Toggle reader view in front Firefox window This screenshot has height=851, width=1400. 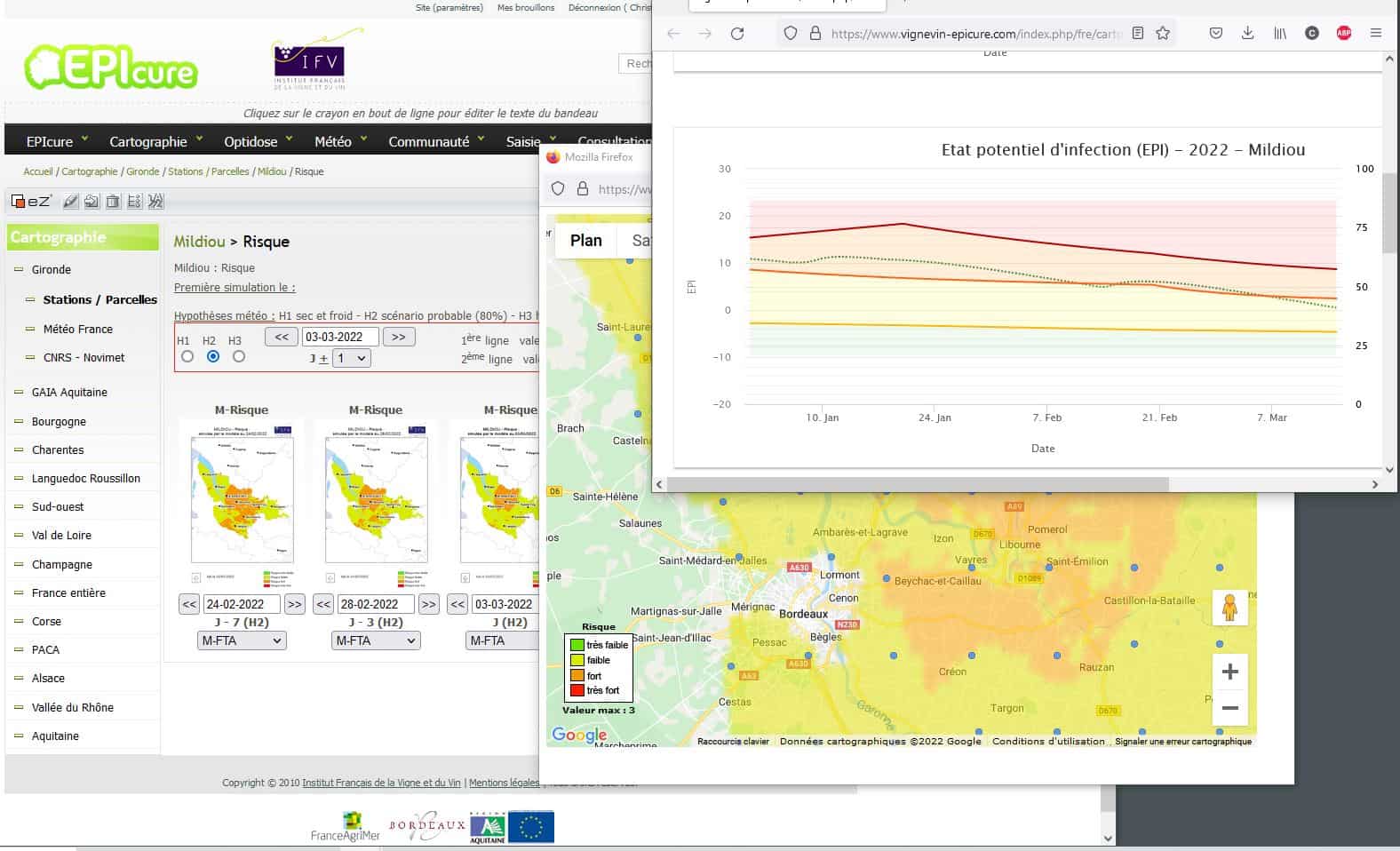point(1137,34)
